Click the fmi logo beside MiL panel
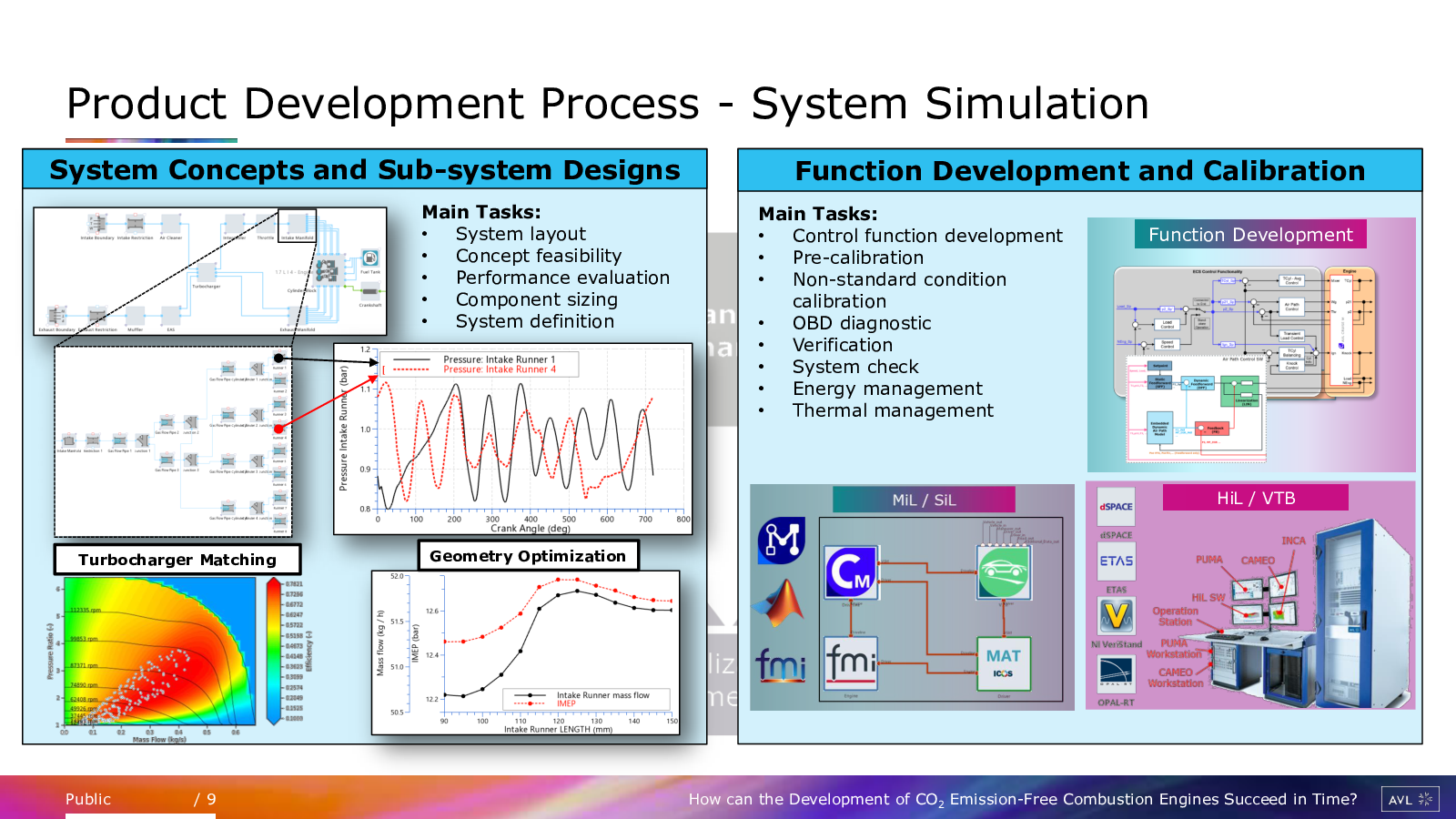The width and height of the screenshot is (1456, 819). pos(781,665)
